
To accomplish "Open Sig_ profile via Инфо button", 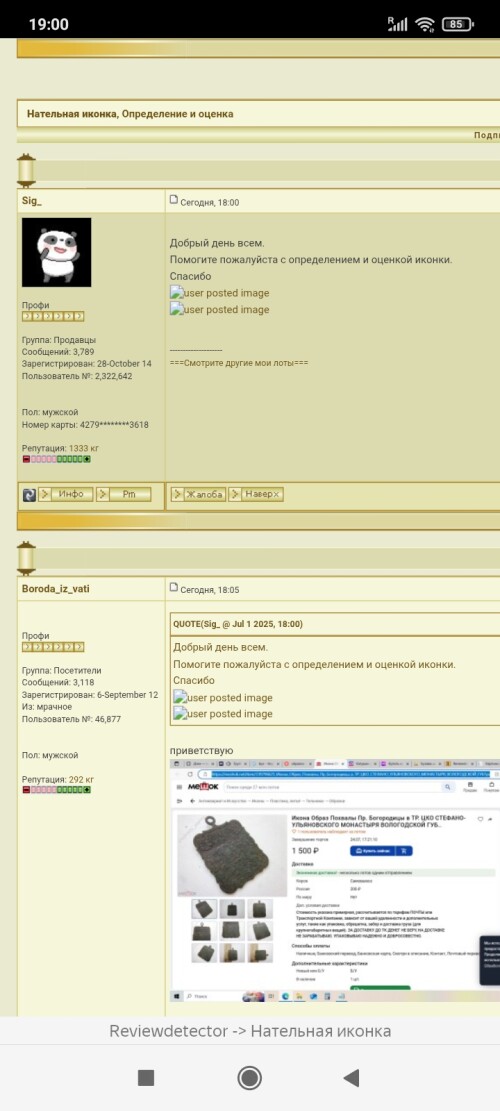I will (x=65, y=495).
